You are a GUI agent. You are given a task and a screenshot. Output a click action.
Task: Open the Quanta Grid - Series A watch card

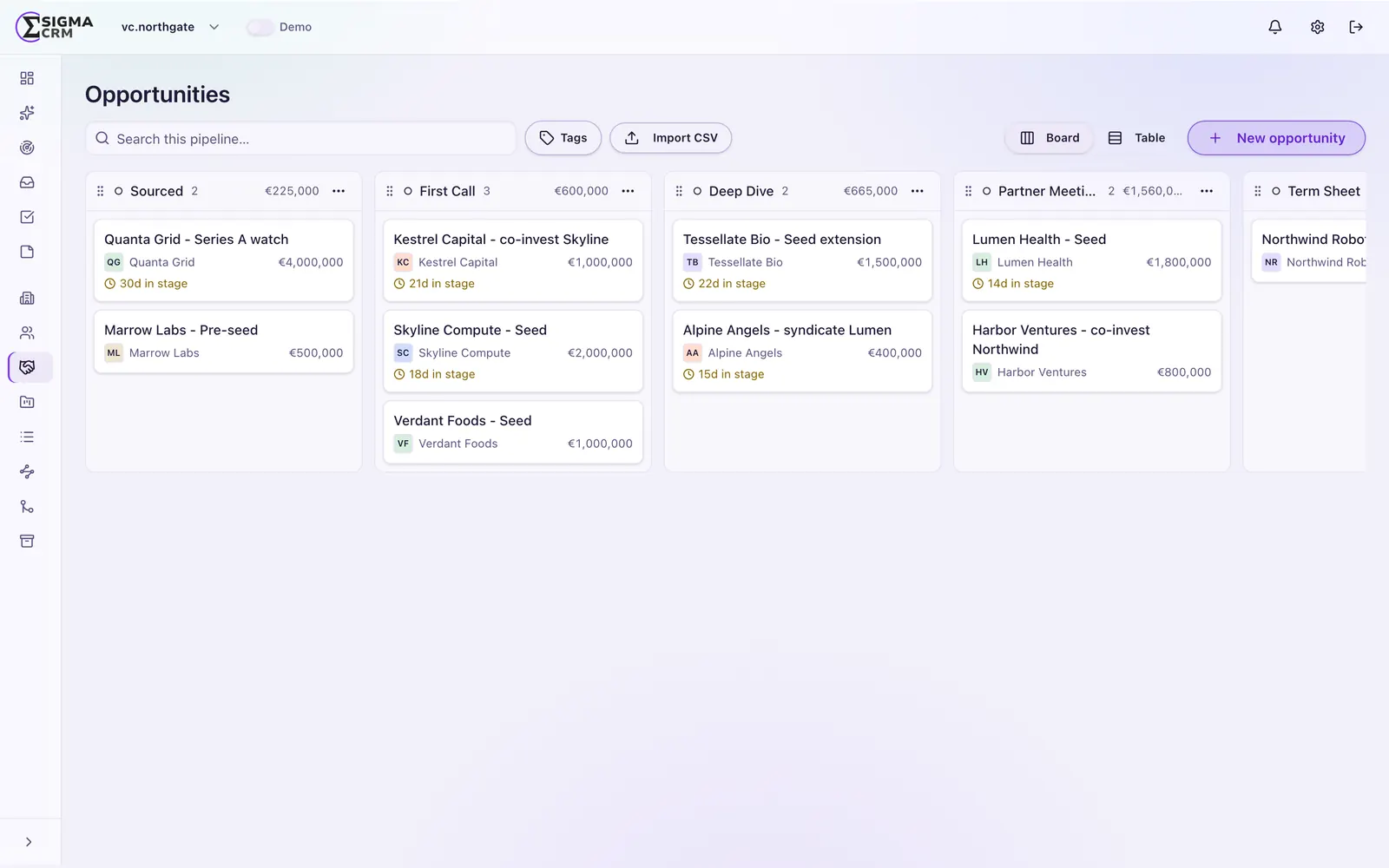pyautogui.click(x=223, y=260)
